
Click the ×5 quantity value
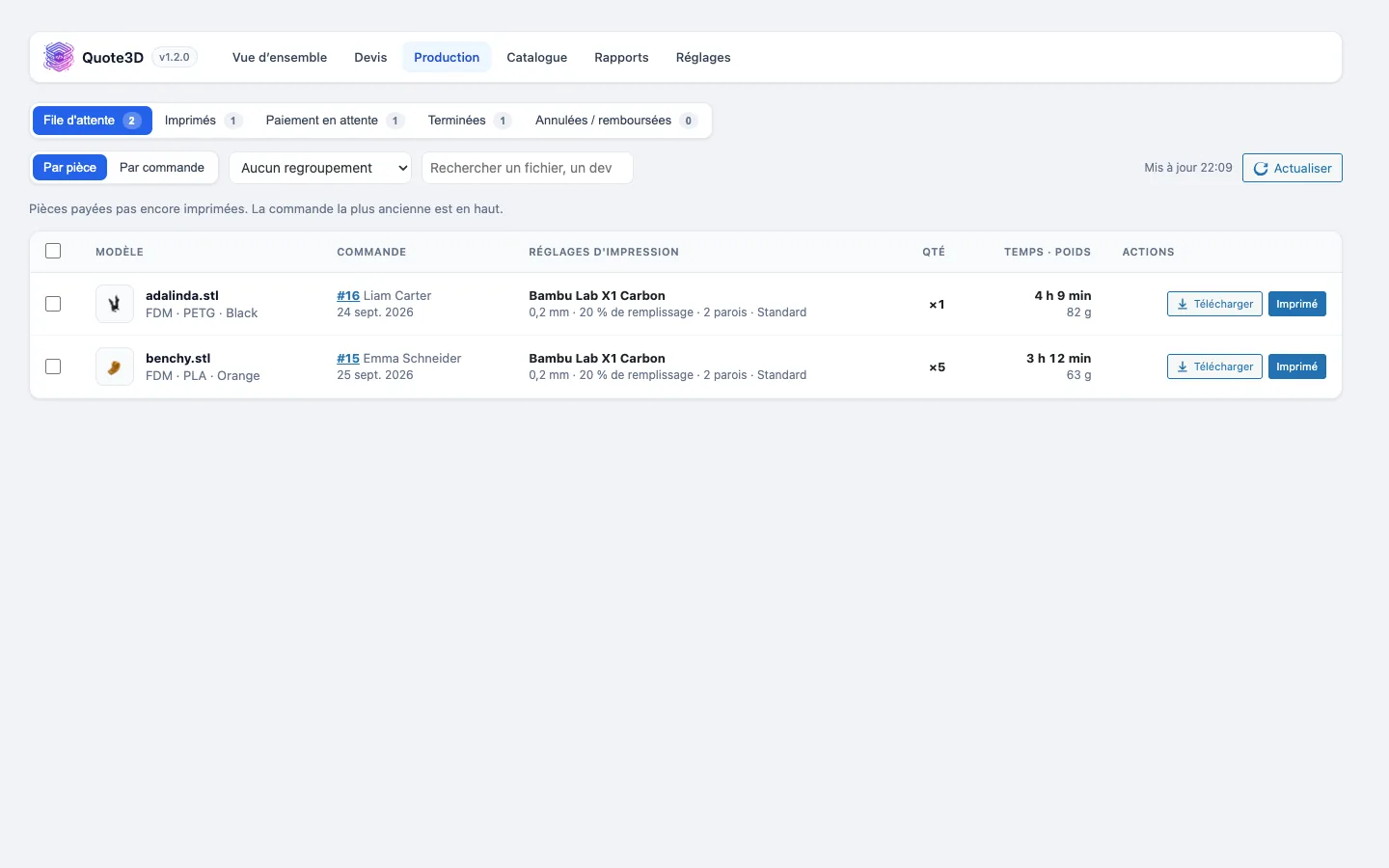pyautogui.click(x=937, y=367)
